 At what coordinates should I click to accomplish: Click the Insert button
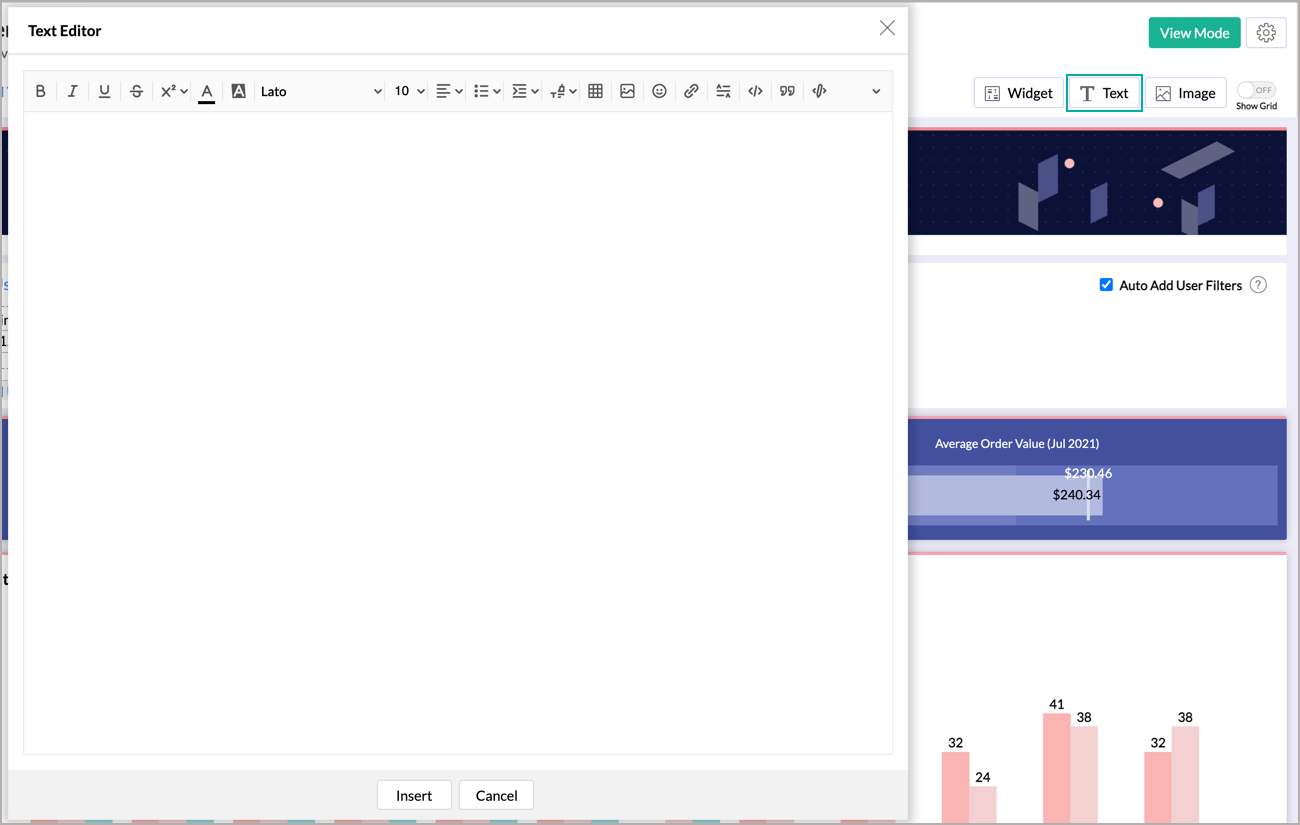tap(414, 795)
